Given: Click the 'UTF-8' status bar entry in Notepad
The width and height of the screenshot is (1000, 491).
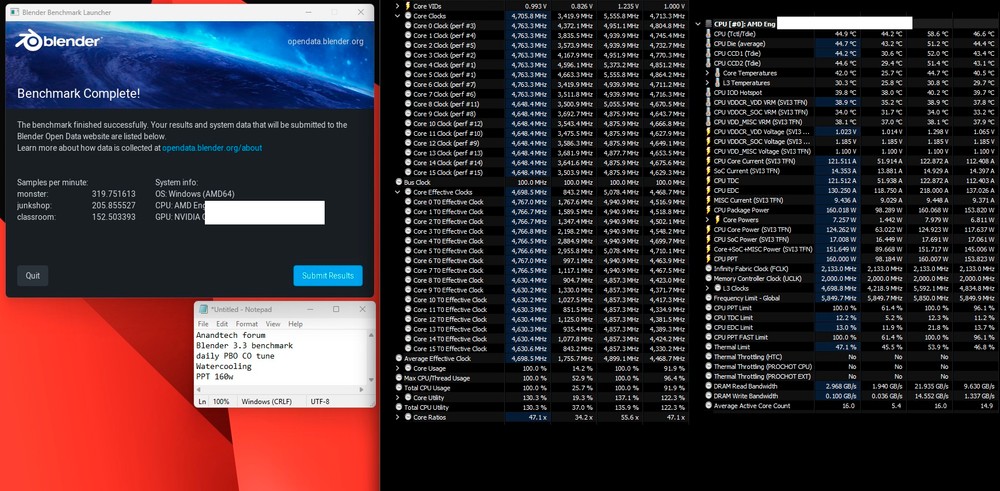Looking at the screenshot, I should point(320,402).
